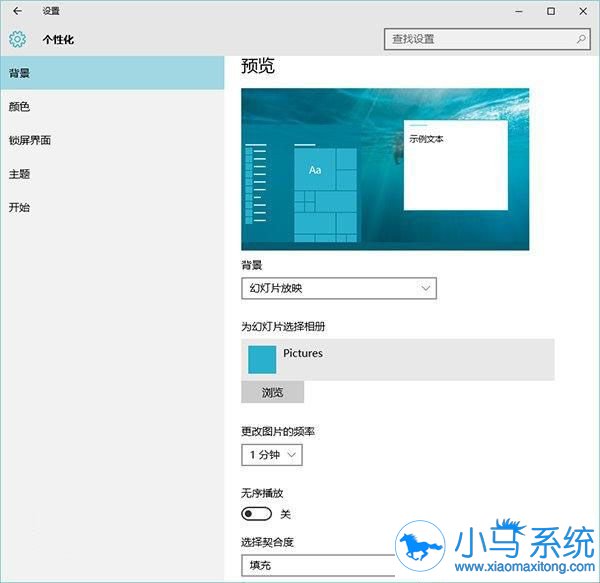Open the 1 分钟 frequency dropdown
The height and width of the screenshot is (583, 600).
coord(272,455)
